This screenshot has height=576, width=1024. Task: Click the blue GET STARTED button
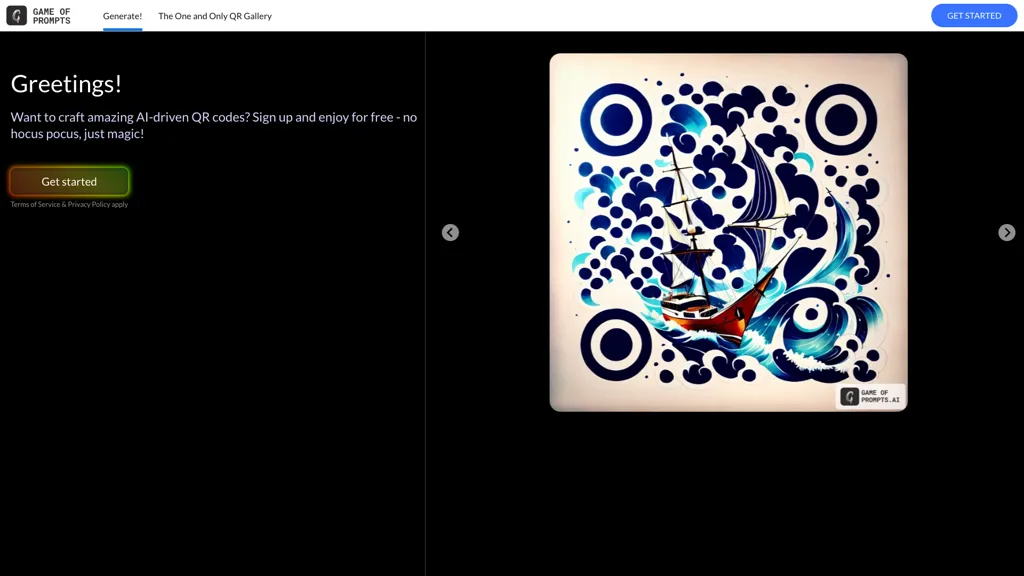pos(974,16)
